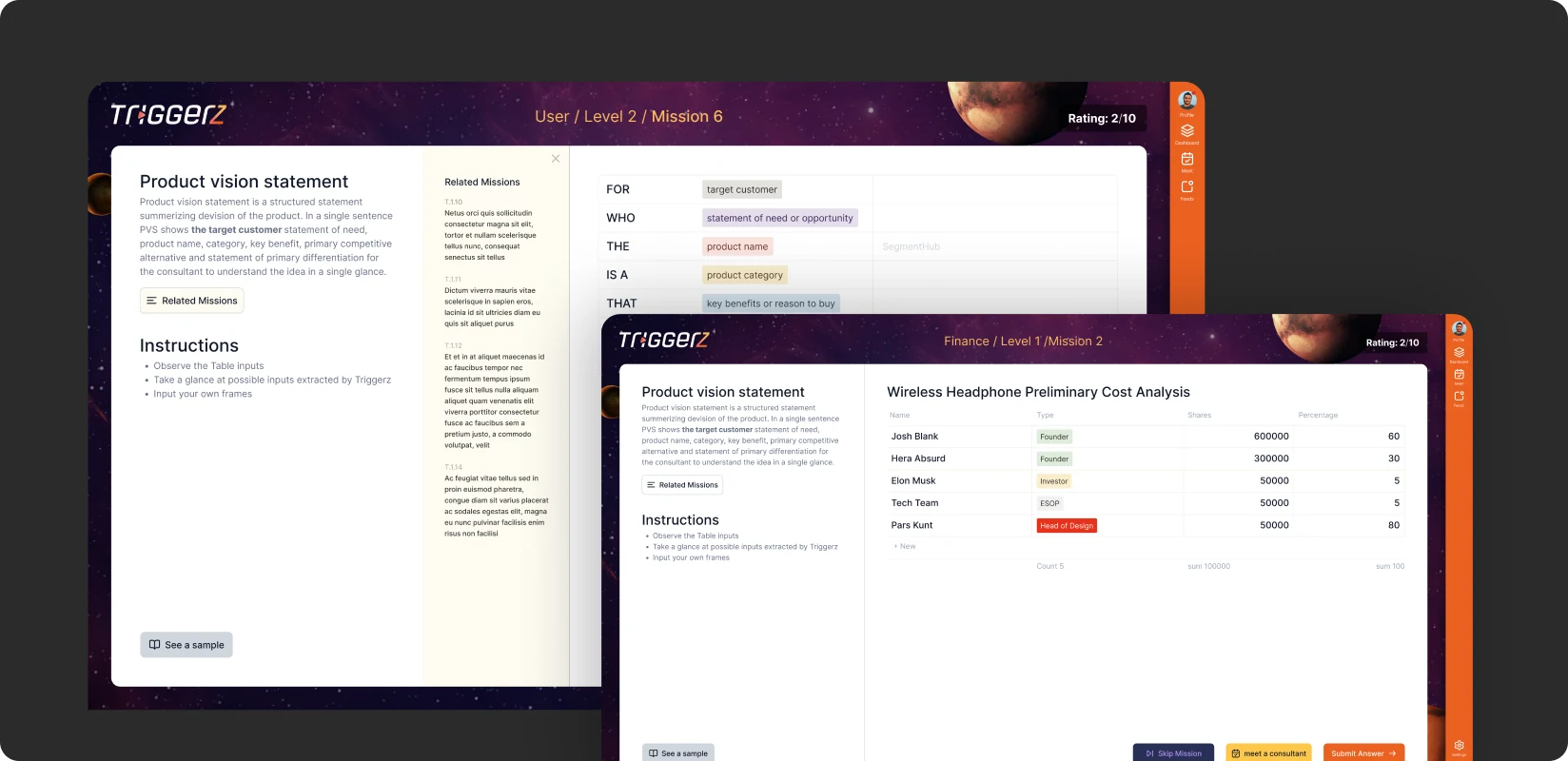1568x761 pixels.
Task: Click the Shares column header
Action: (x=1199, y=415)
